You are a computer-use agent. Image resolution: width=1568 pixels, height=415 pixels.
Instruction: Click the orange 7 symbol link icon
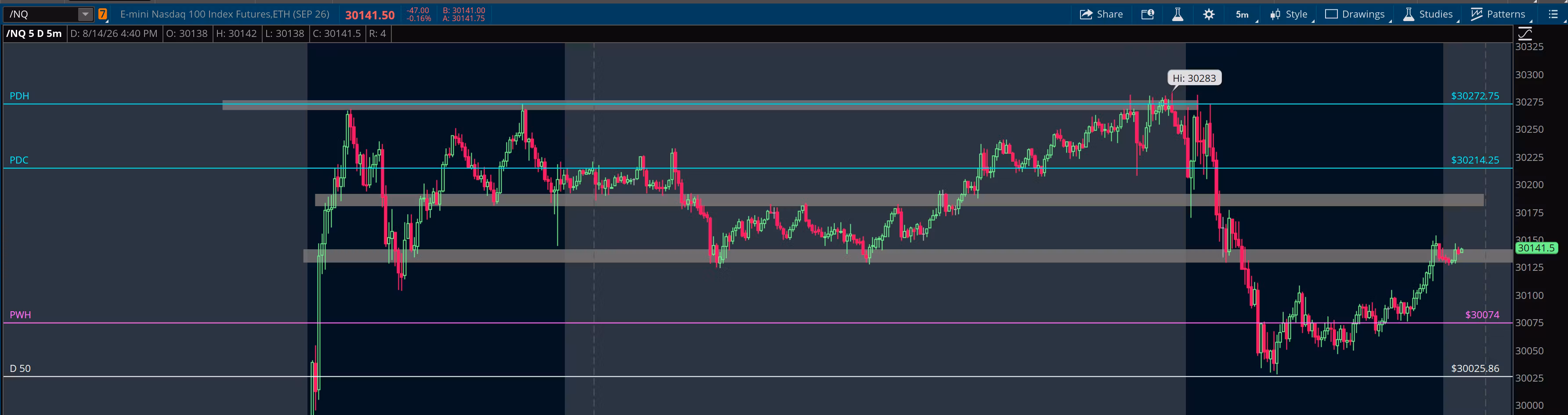103,14
